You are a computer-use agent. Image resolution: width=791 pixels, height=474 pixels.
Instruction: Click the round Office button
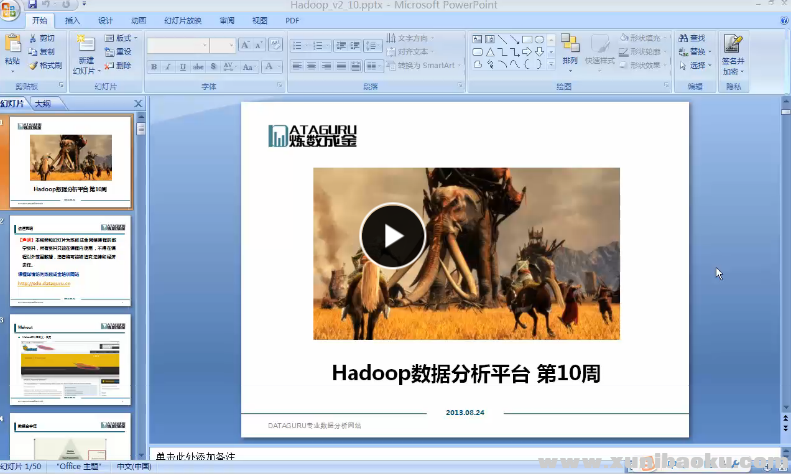pyautogui.click(x=11, y=8)
